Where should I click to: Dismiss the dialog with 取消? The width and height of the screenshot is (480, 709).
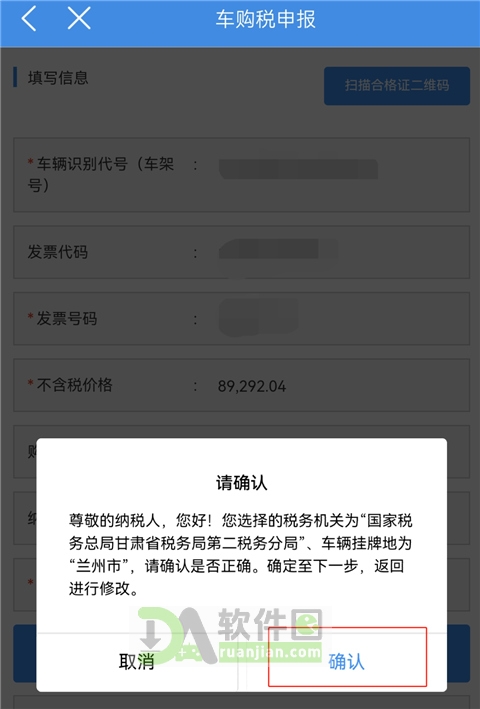point(136,662)
